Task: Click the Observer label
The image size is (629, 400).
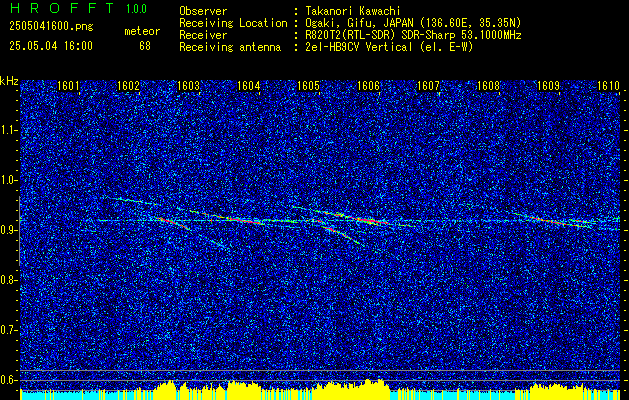Action: (x=203, y=11)
